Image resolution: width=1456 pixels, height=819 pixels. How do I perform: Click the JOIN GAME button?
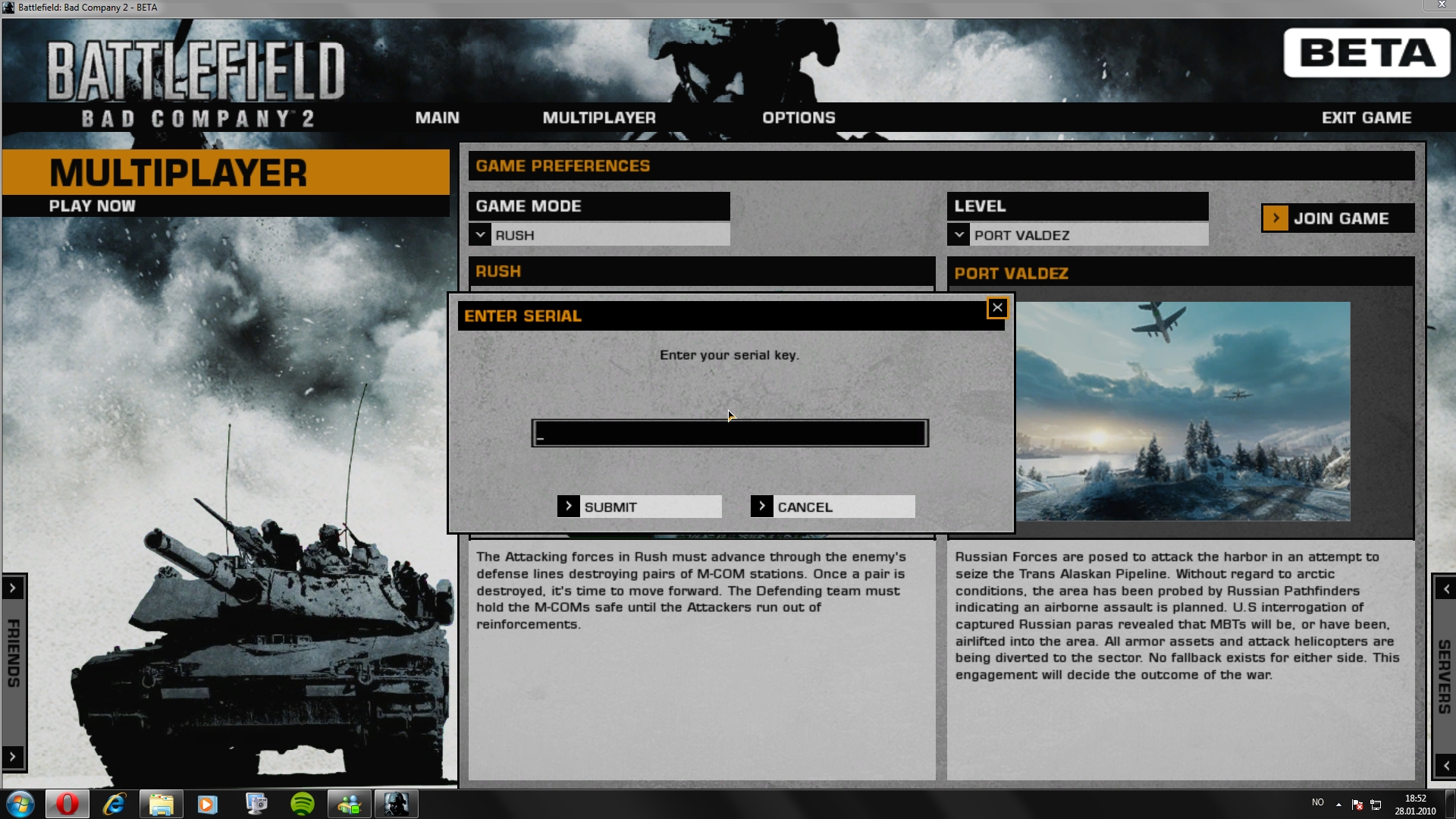pos(1338,218)
